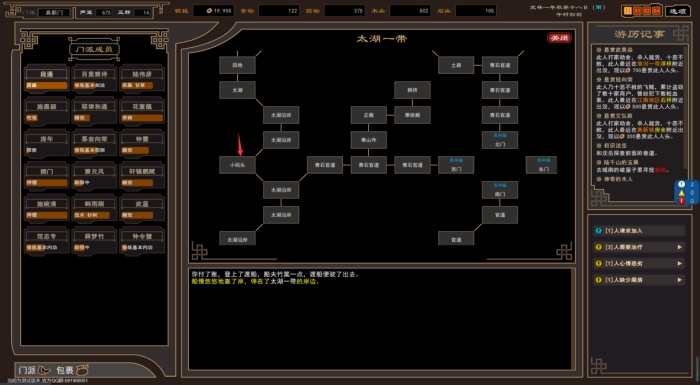Image resolution: width=700 pixels, height=385 pixels.
Task: Select the 田地 map node
Action: [x=237, y=65]
